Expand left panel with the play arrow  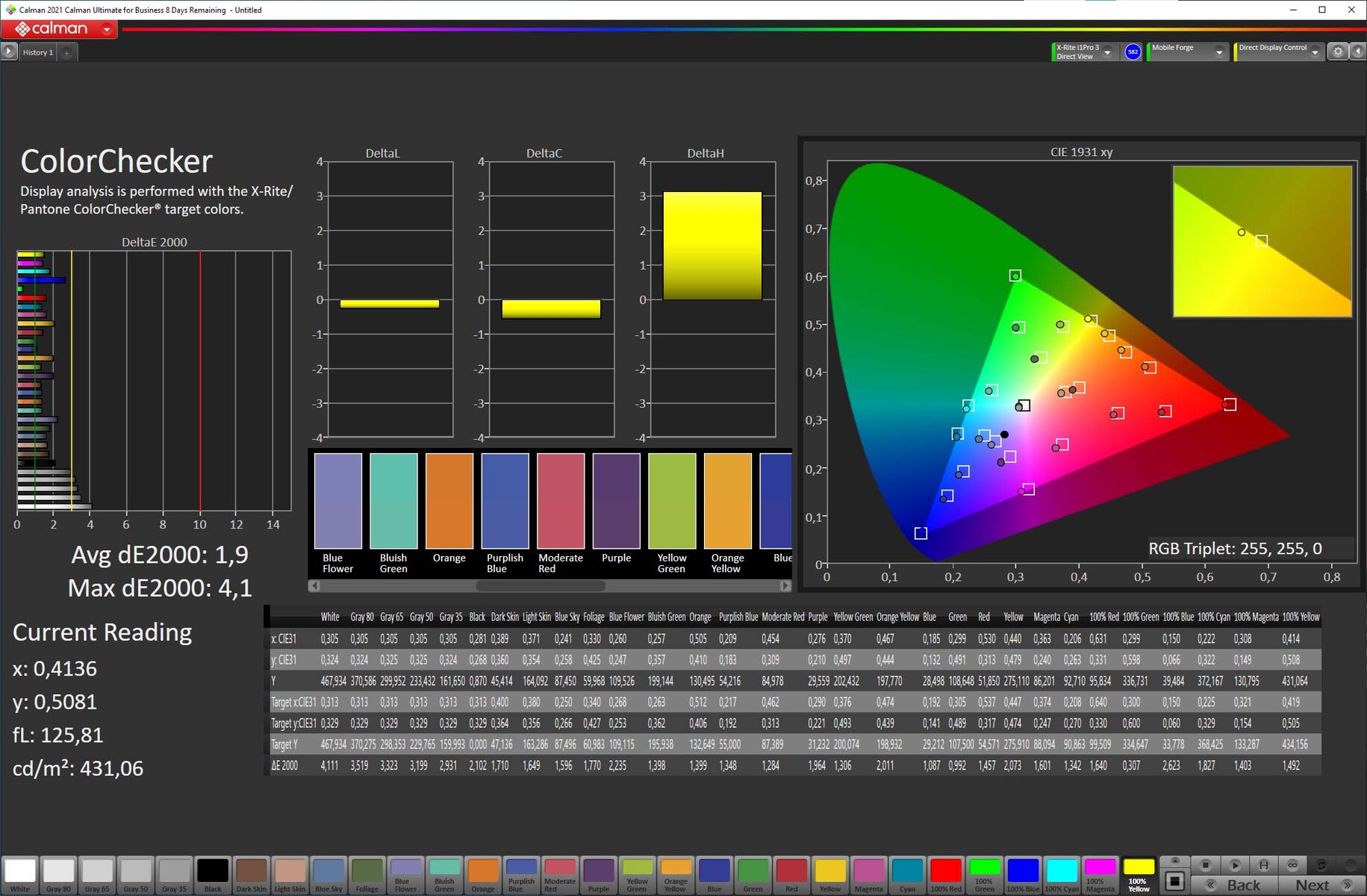coord(8,52)
